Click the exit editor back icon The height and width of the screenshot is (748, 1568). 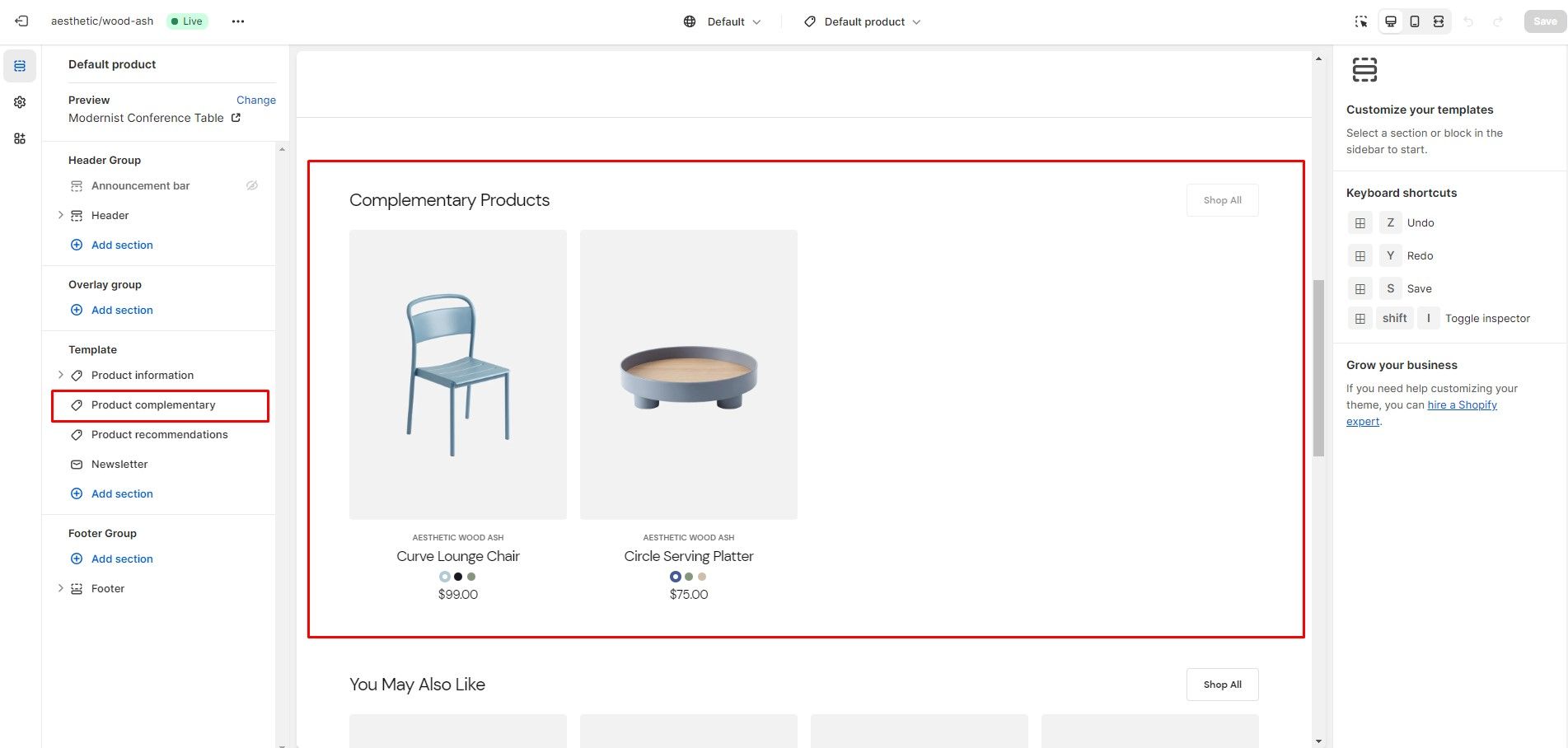click(22, 21)
